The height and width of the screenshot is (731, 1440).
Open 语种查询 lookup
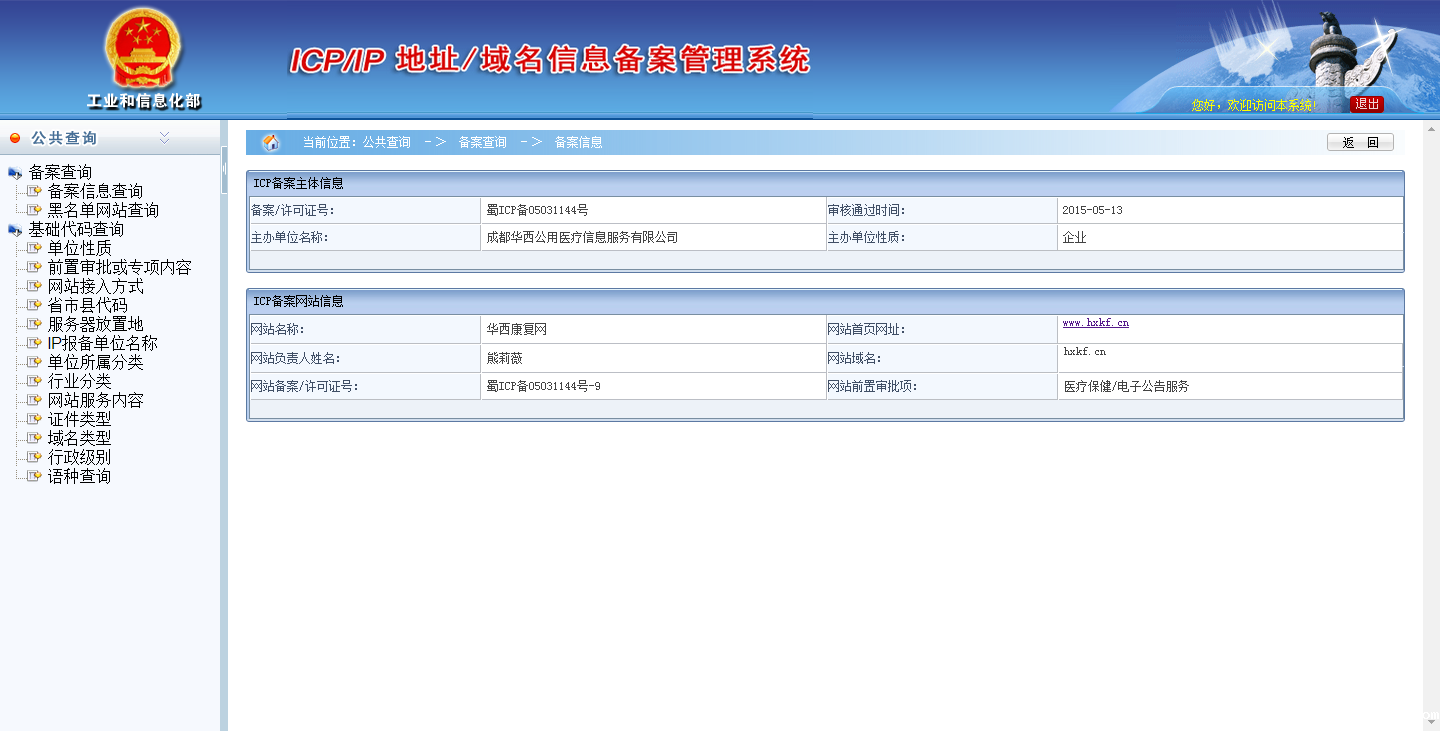[x=80, y=477]
